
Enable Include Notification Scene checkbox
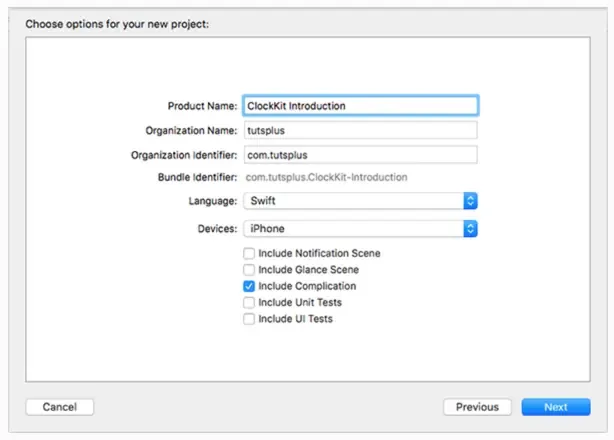[249, 253]
